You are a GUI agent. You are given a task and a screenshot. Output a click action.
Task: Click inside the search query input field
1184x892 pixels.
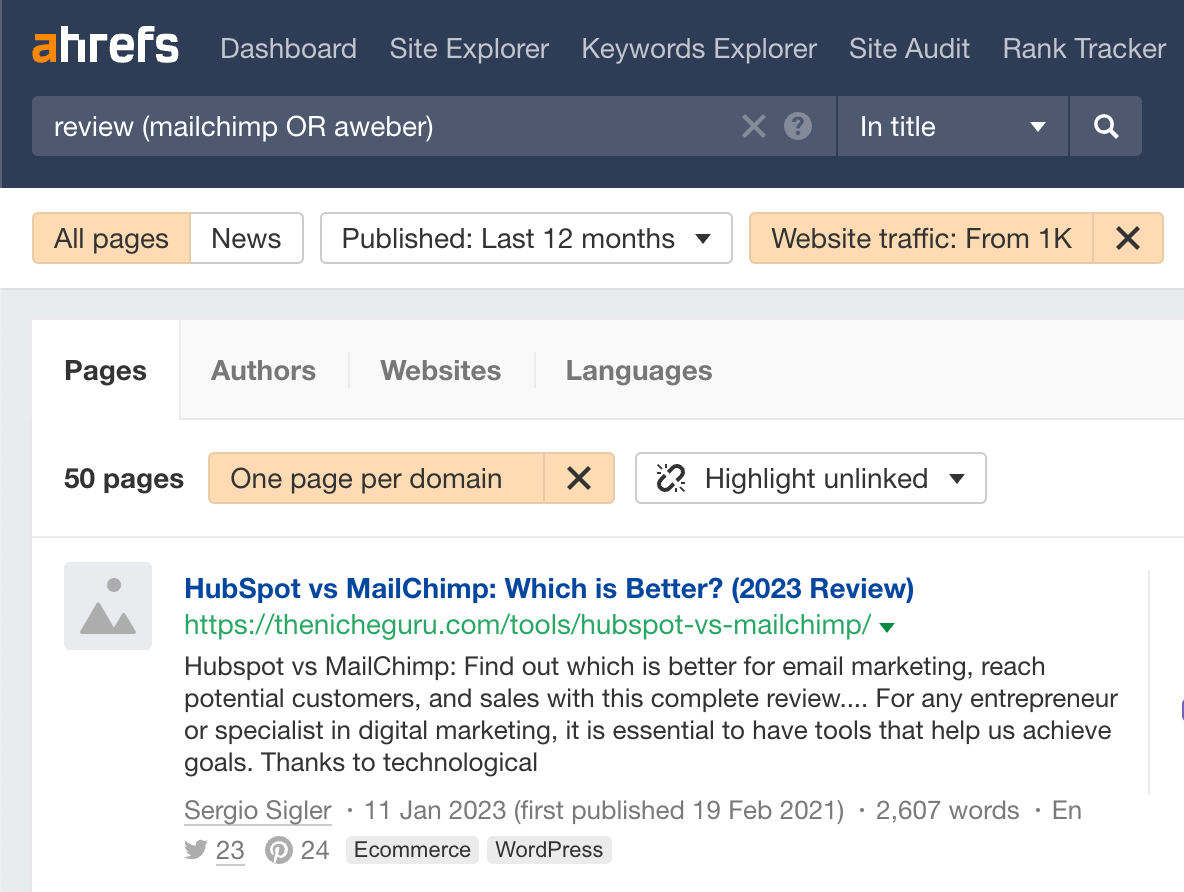[400, 126]
